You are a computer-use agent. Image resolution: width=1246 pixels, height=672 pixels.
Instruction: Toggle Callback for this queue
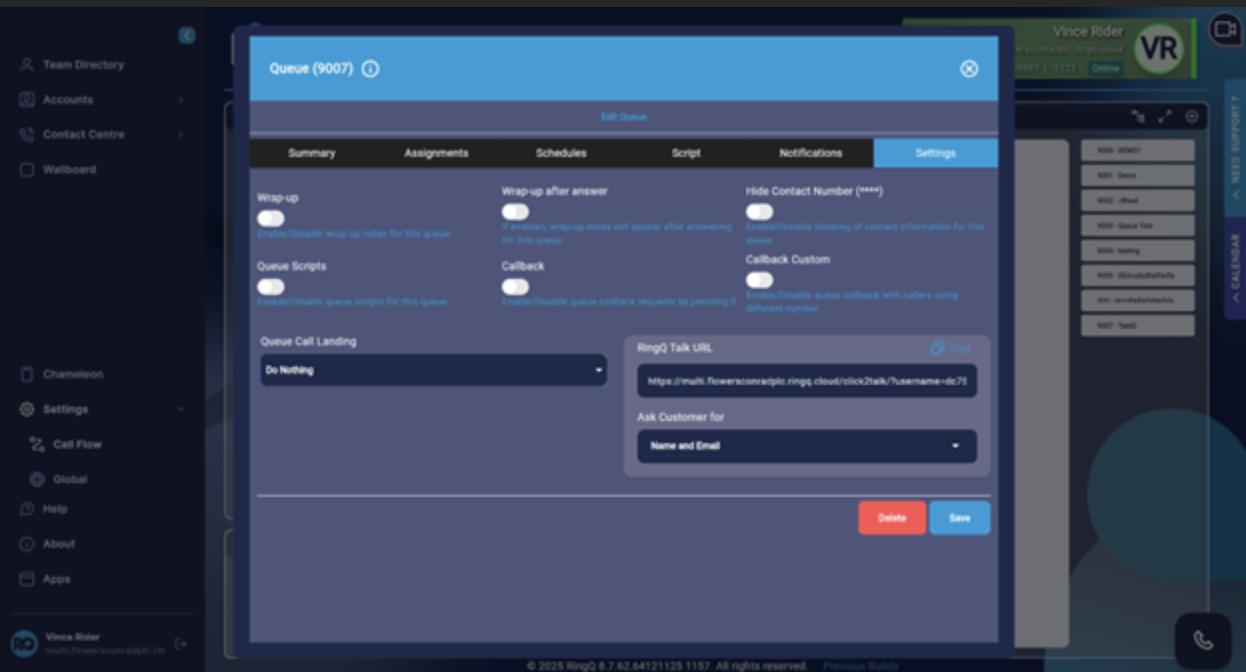(x=515, y=286)
